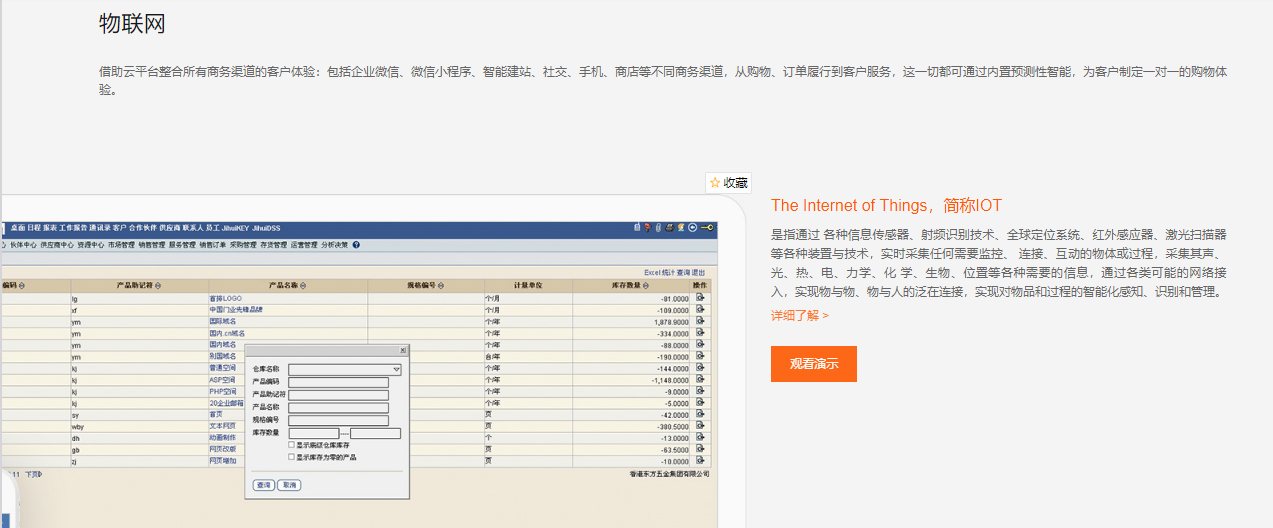Click the operation icon in the 首排LOGO row
The image size is (1273, 528).
(700, 298)
